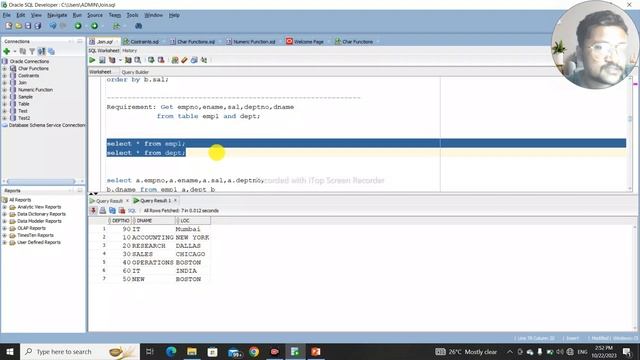Open the Tools menu
This screenshot has height=360, width=640.
132,15
